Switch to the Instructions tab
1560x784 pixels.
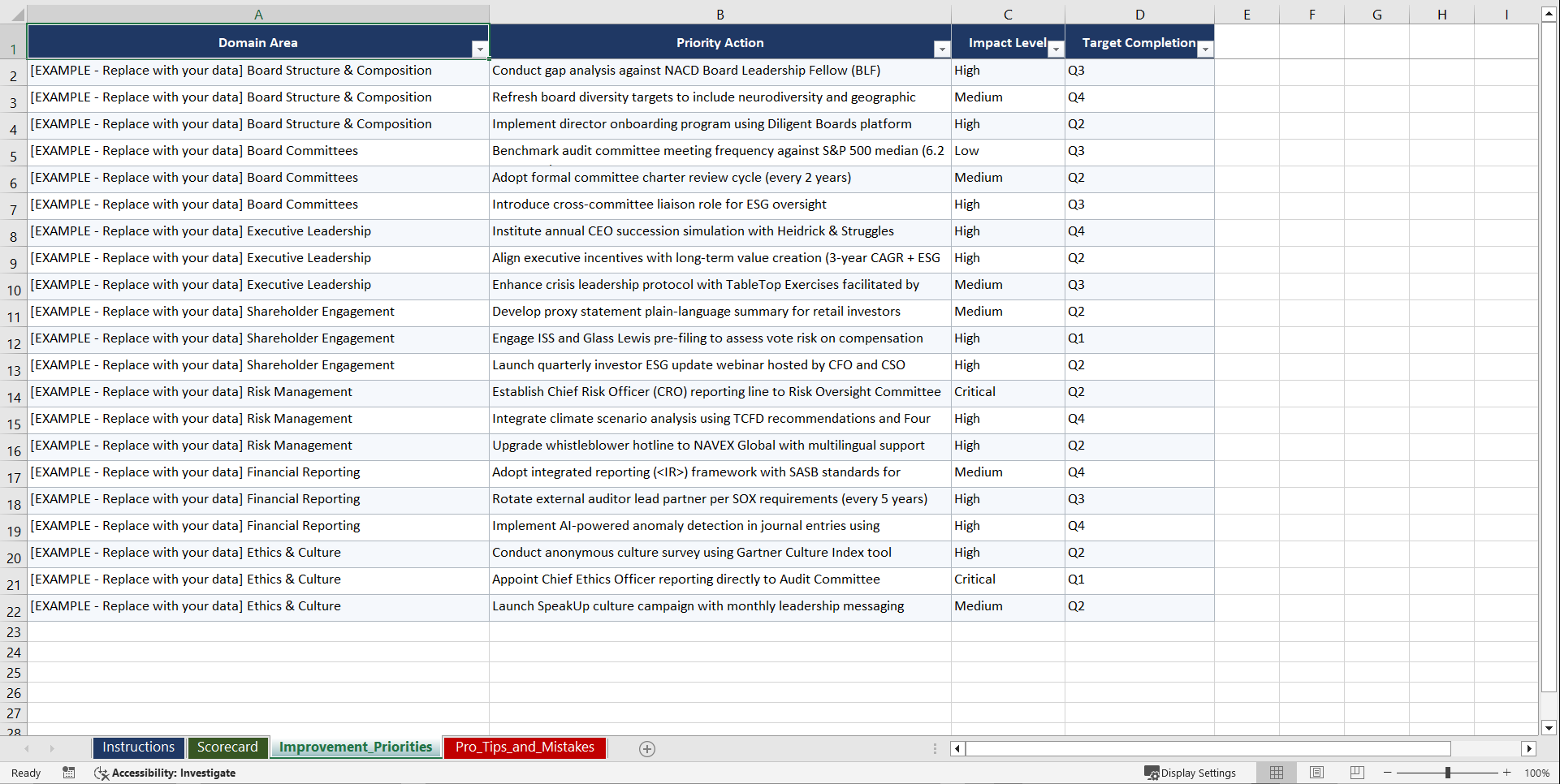pos(138,747)
